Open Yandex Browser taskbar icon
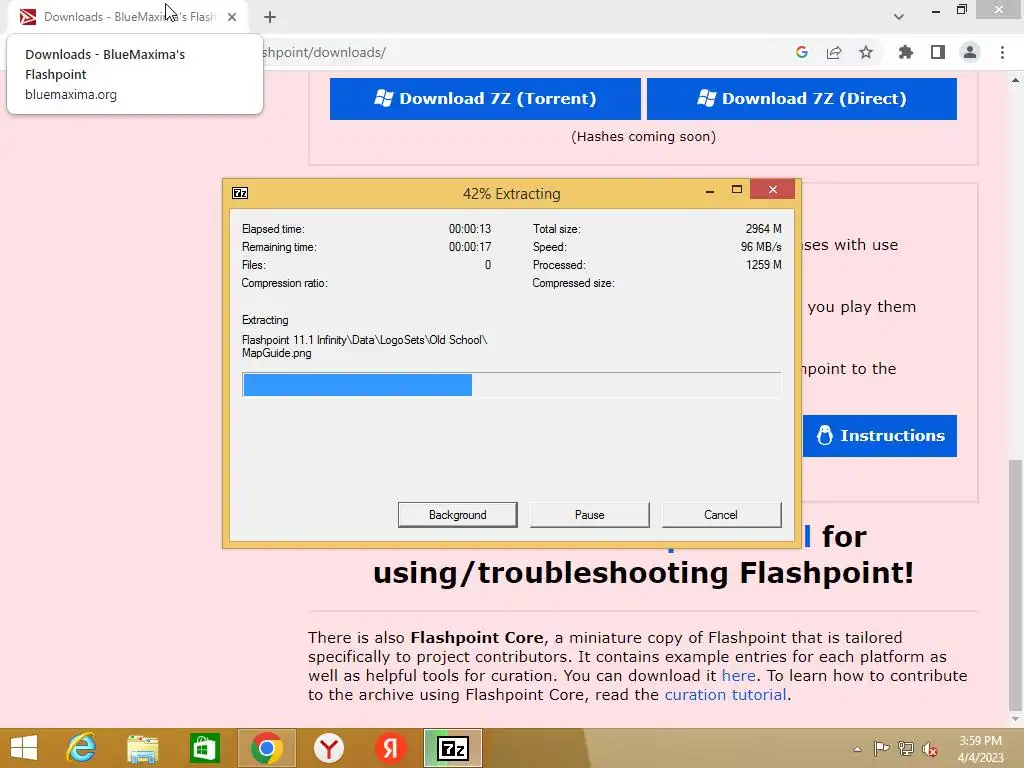Screen dimensions: 1024x768 point(328,748)
